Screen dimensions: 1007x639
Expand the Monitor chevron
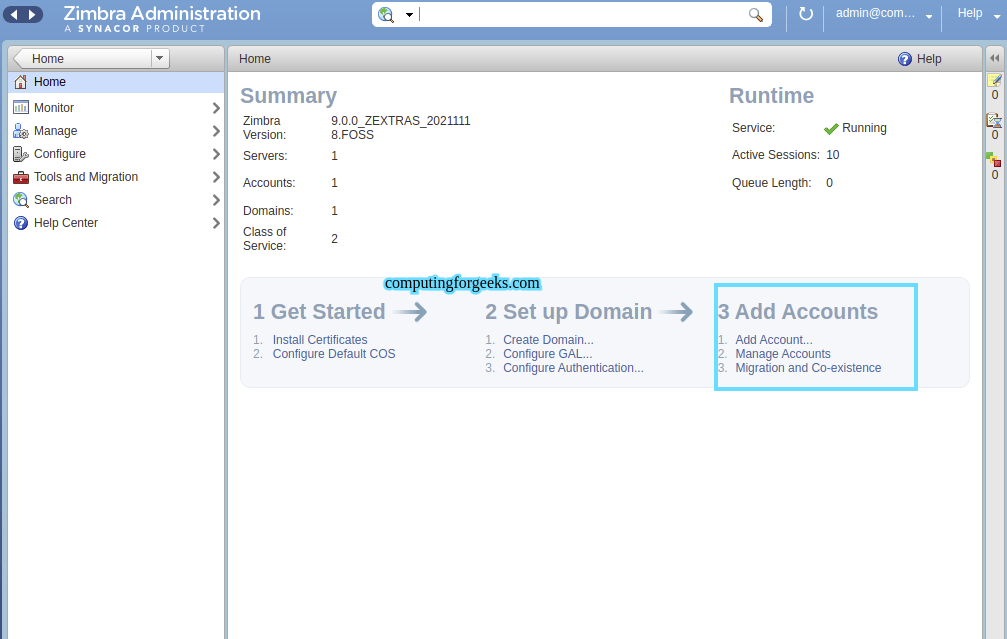pyautogui.click(x=216, y=108)
